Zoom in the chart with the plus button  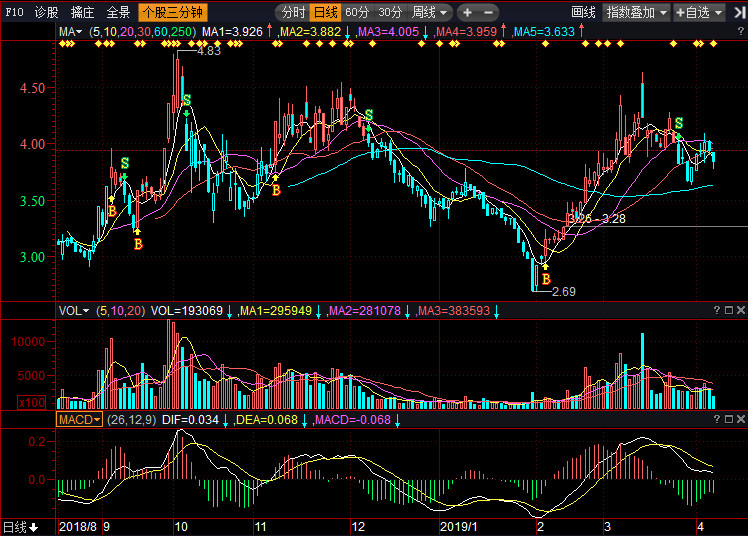[467, 12]
